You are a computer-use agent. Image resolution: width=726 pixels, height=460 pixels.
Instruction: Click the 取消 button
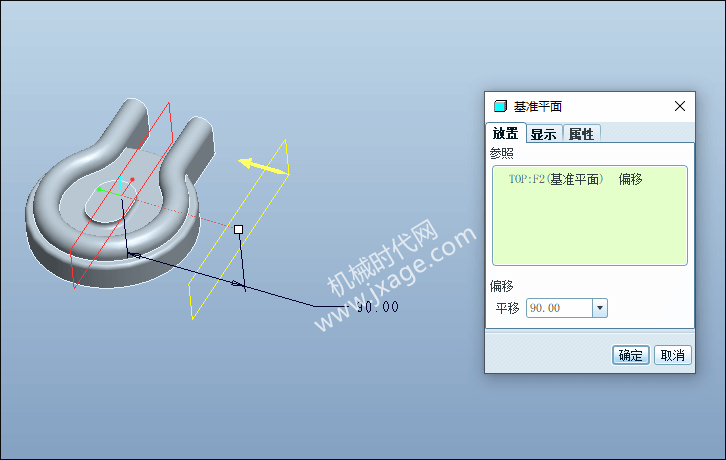(x=673, y=355)
